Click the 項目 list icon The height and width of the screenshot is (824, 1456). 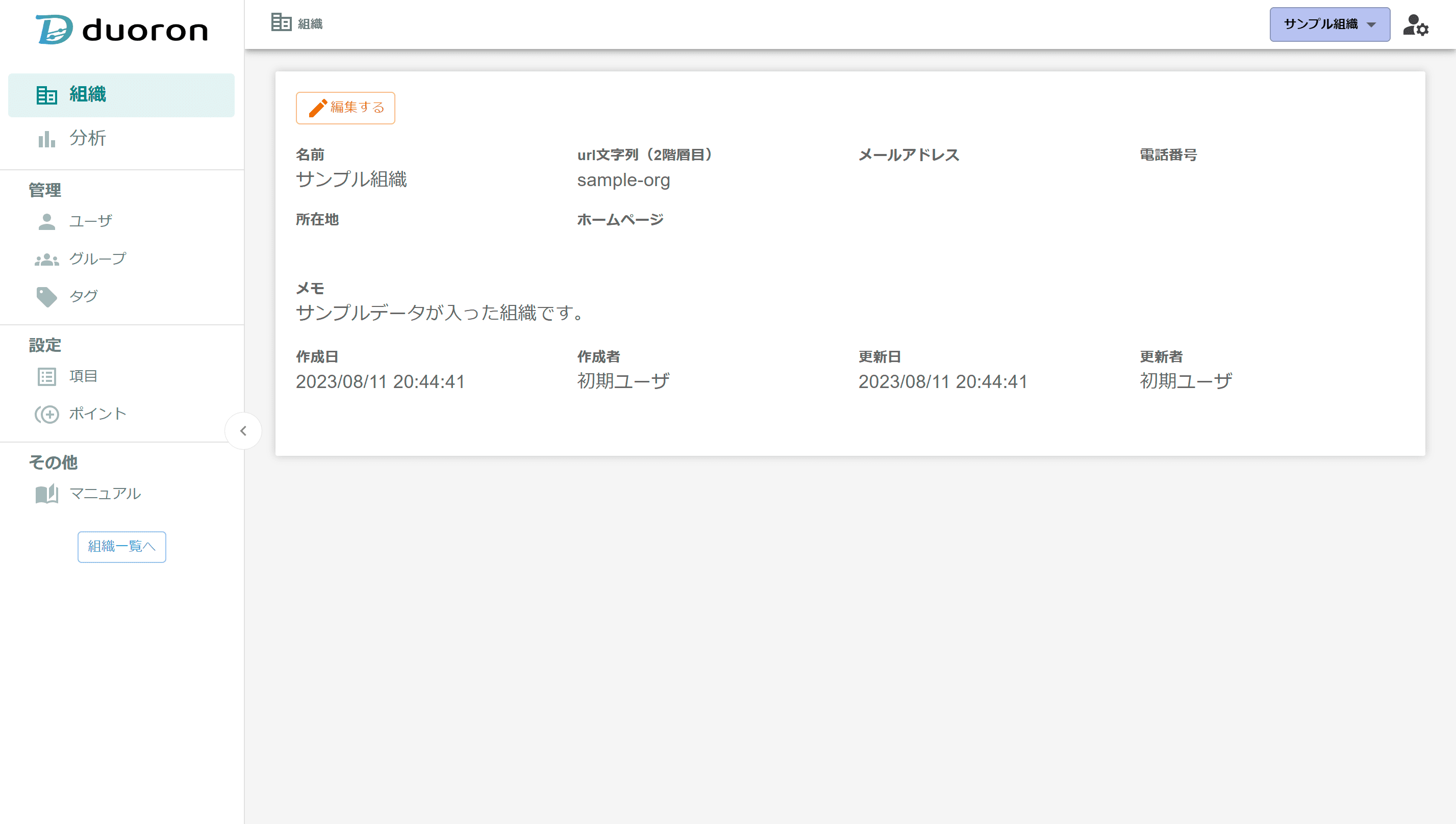point(46,376)
